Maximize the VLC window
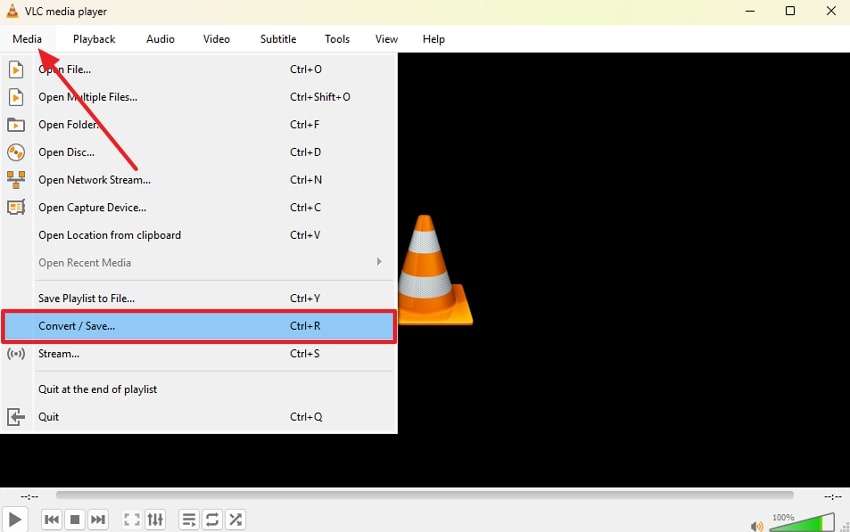The image size is (850, 532). tap(790, 11)
